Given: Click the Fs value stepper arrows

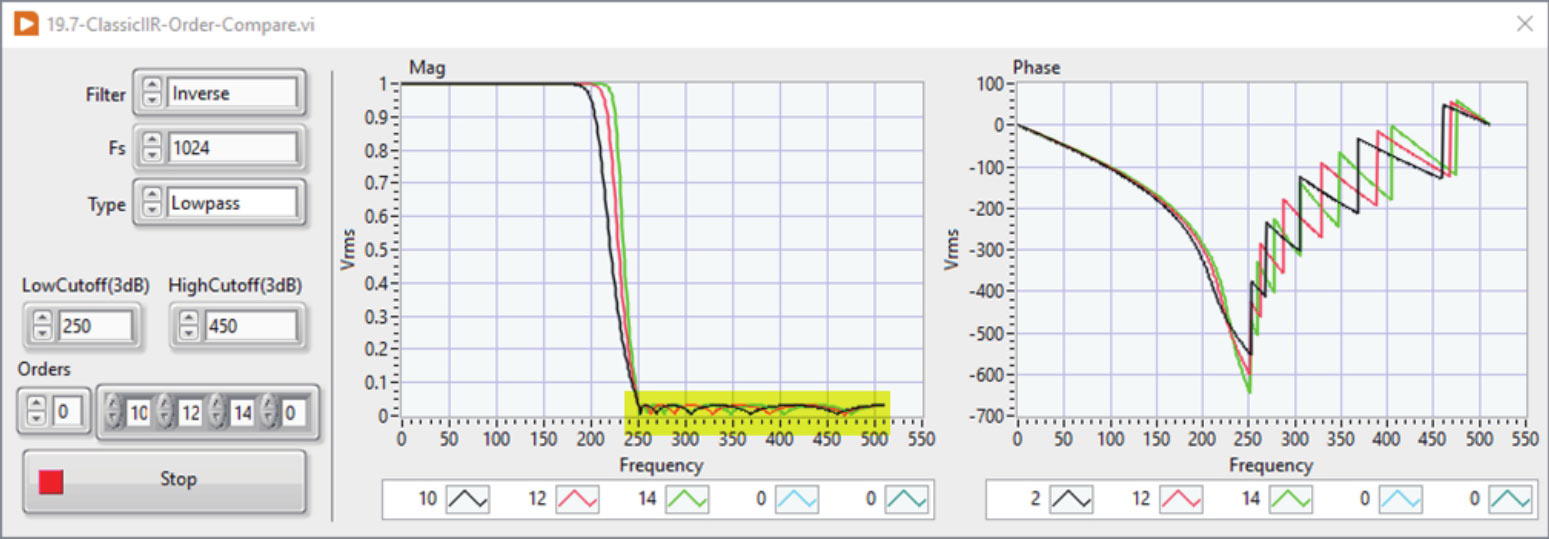Looking at the screenshot, I should pyautogui.click(x=151, y=148).
